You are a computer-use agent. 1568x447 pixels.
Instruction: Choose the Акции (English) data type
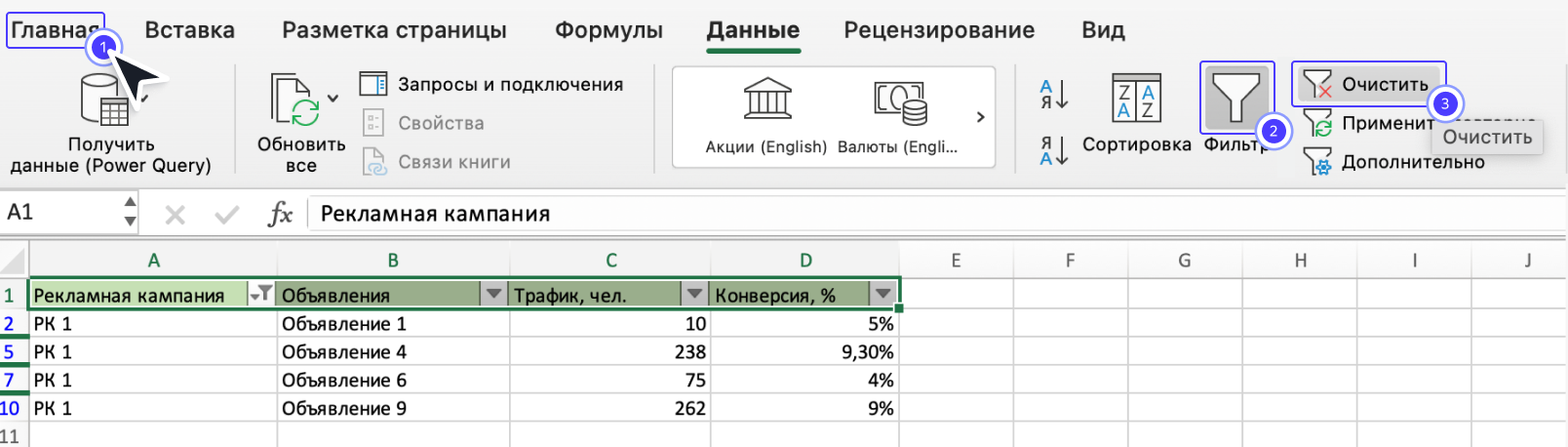pos(766,117)
